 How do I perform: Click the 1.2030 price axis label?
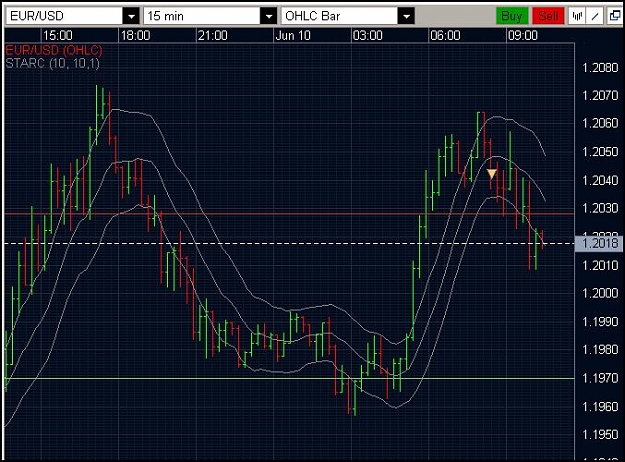[600, 208]
